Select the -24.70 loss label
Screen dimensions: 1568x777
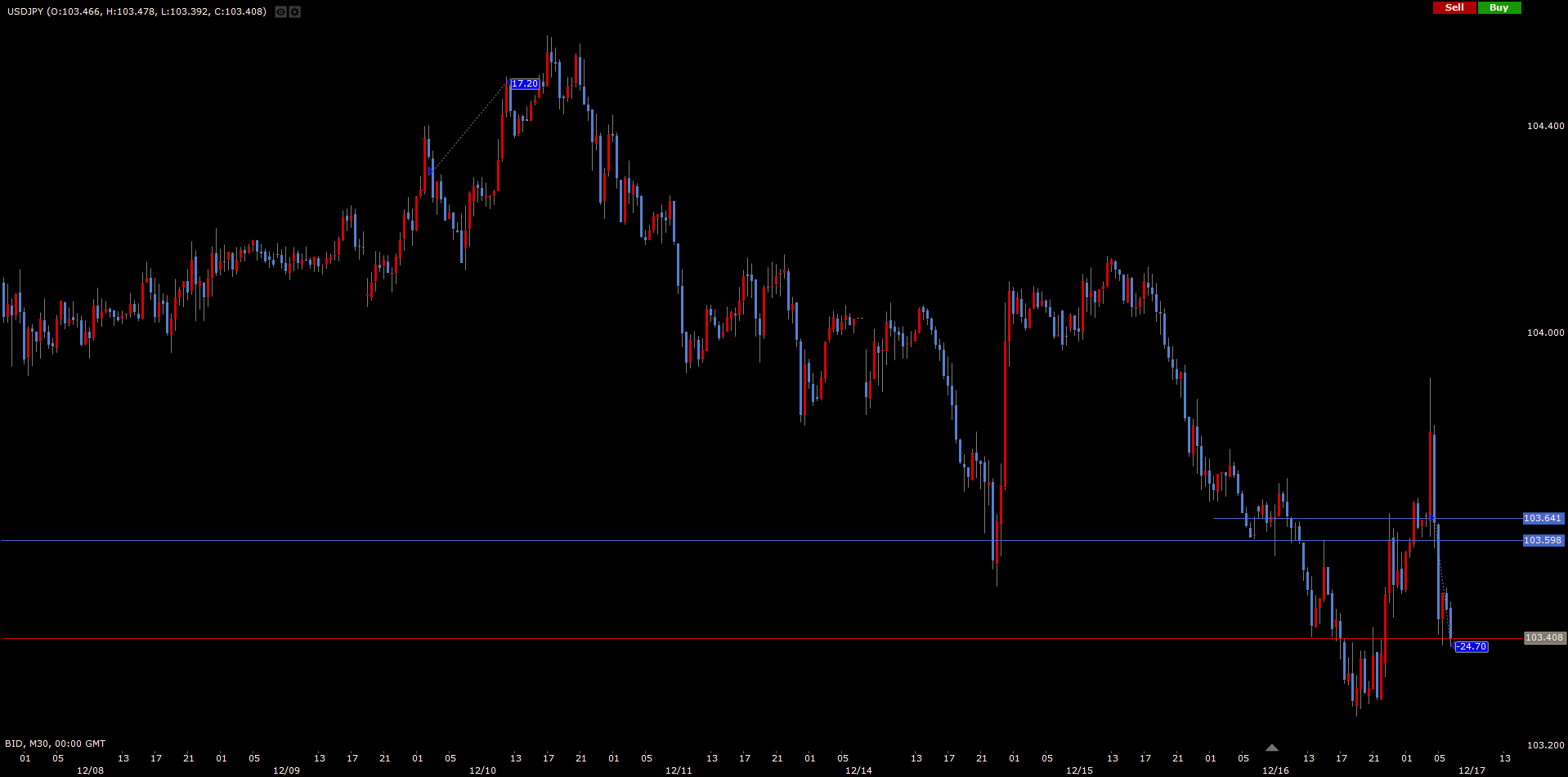pos(1472,647)
